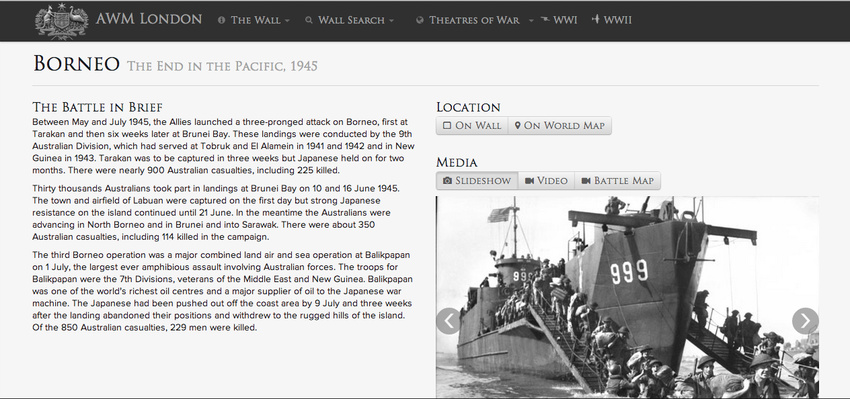Click the camera icon in Slideshow tab
Image resolution: width=850 pixels, height=399 pixels.
pos(447,181)
